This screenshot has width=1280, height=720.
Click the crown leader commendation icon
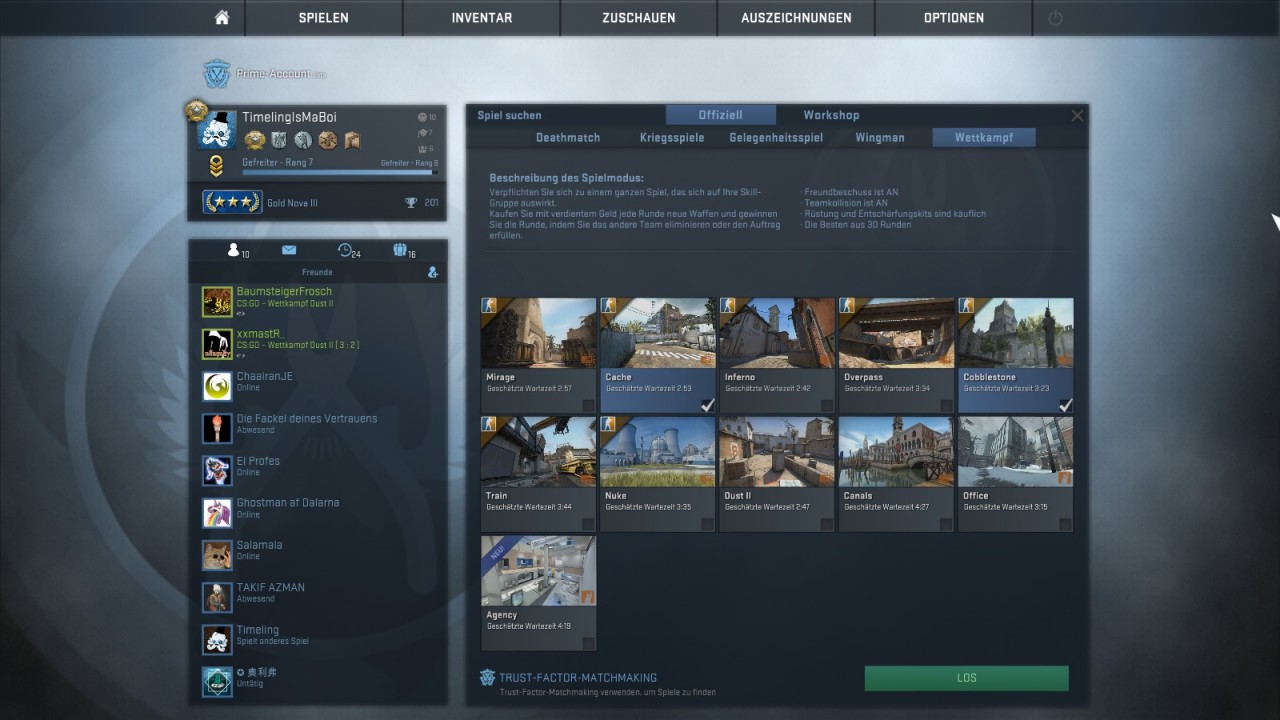[x=422, y=148]
